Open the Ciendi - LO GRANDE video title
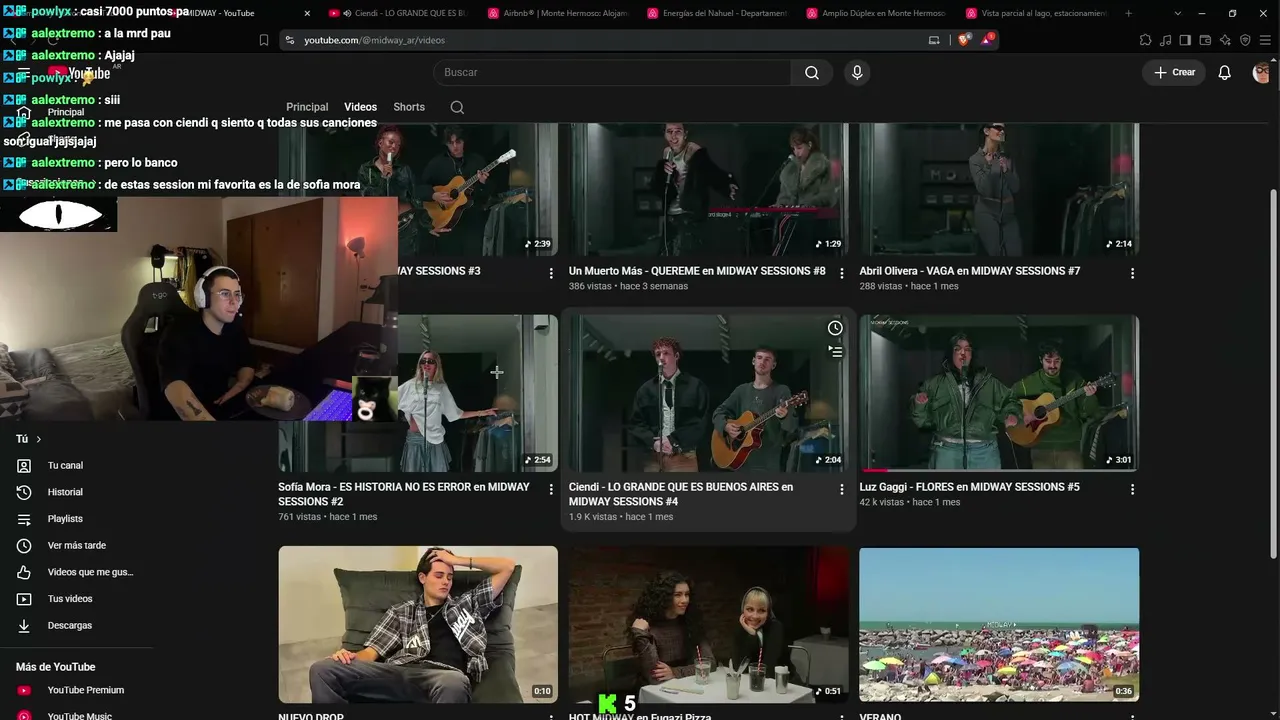 pyautogui.click(x=681, y=494)
